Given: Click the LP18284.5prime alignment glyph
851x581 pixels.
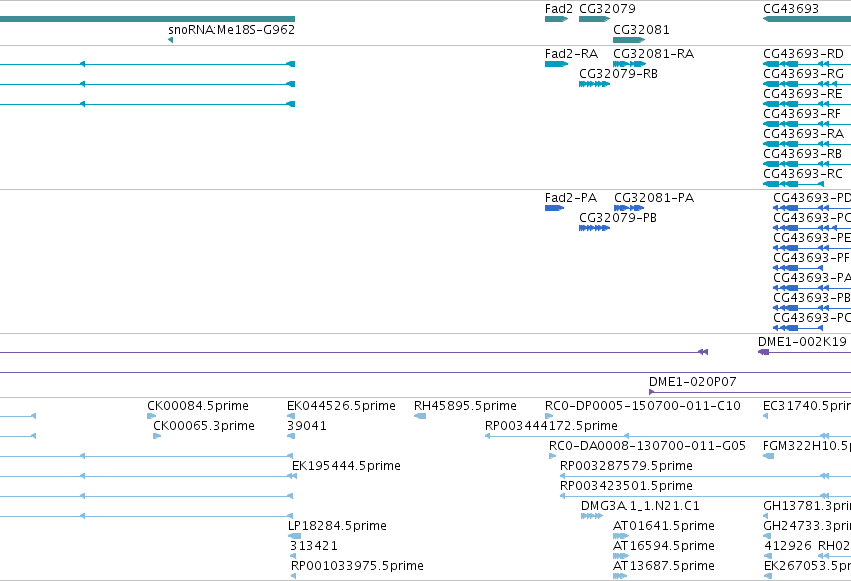Looking at the screenshot, I should (294, 537).
